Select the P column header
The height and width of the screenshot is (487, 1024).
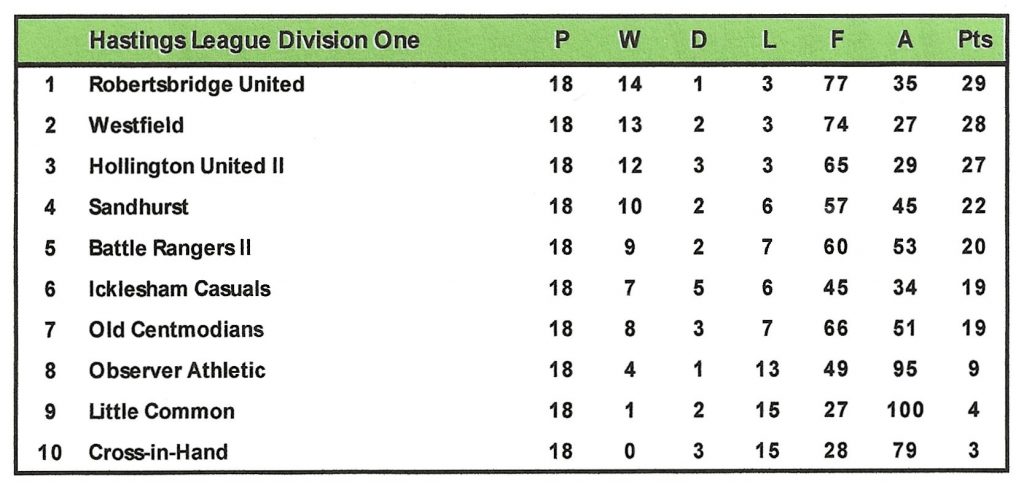[562, 41]
